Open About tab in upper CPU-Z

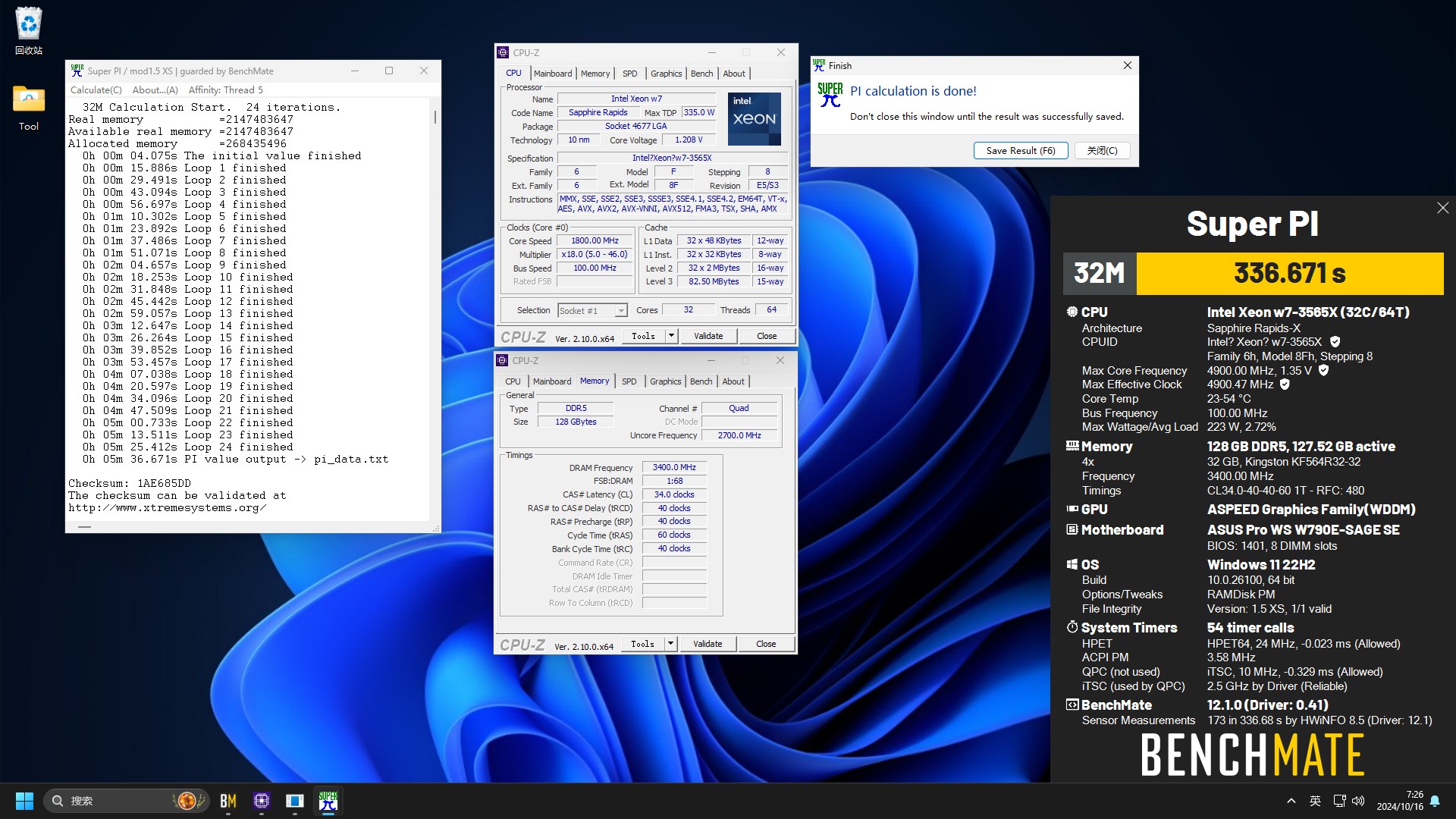(x=733, y=74)
